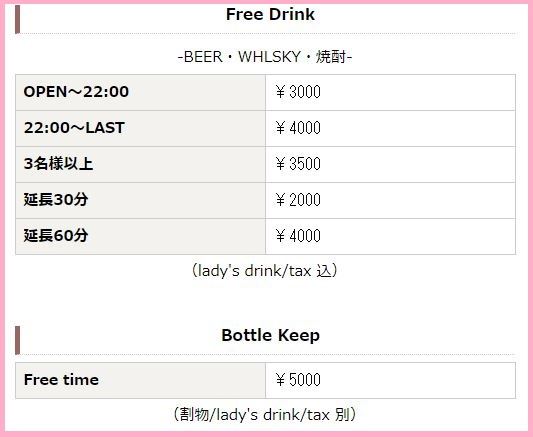Click the ￥2000 price cell
Image resolution: width=533 pixels, height=437 pixels.
[x=298, y=200]
